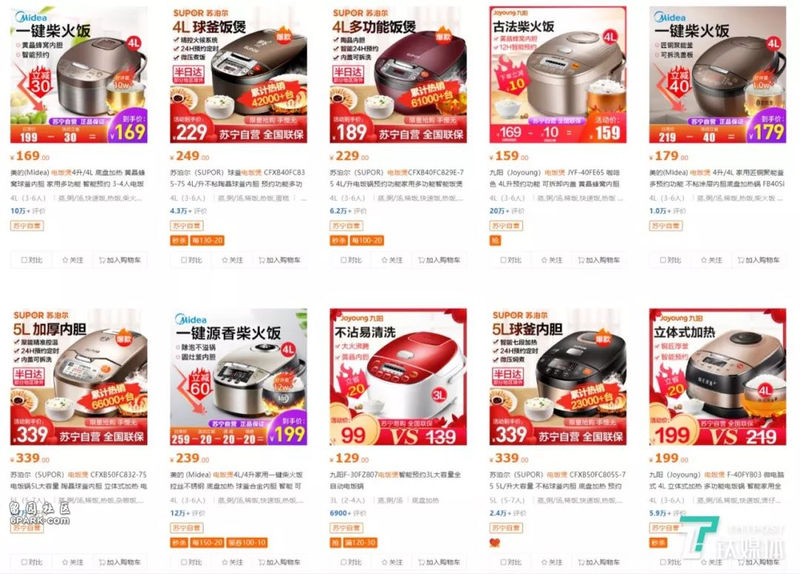Screen dimensions: 800x574
Task: Check 对比 box for Joyoung ¥159 cooker
Action: pos(511,260)
